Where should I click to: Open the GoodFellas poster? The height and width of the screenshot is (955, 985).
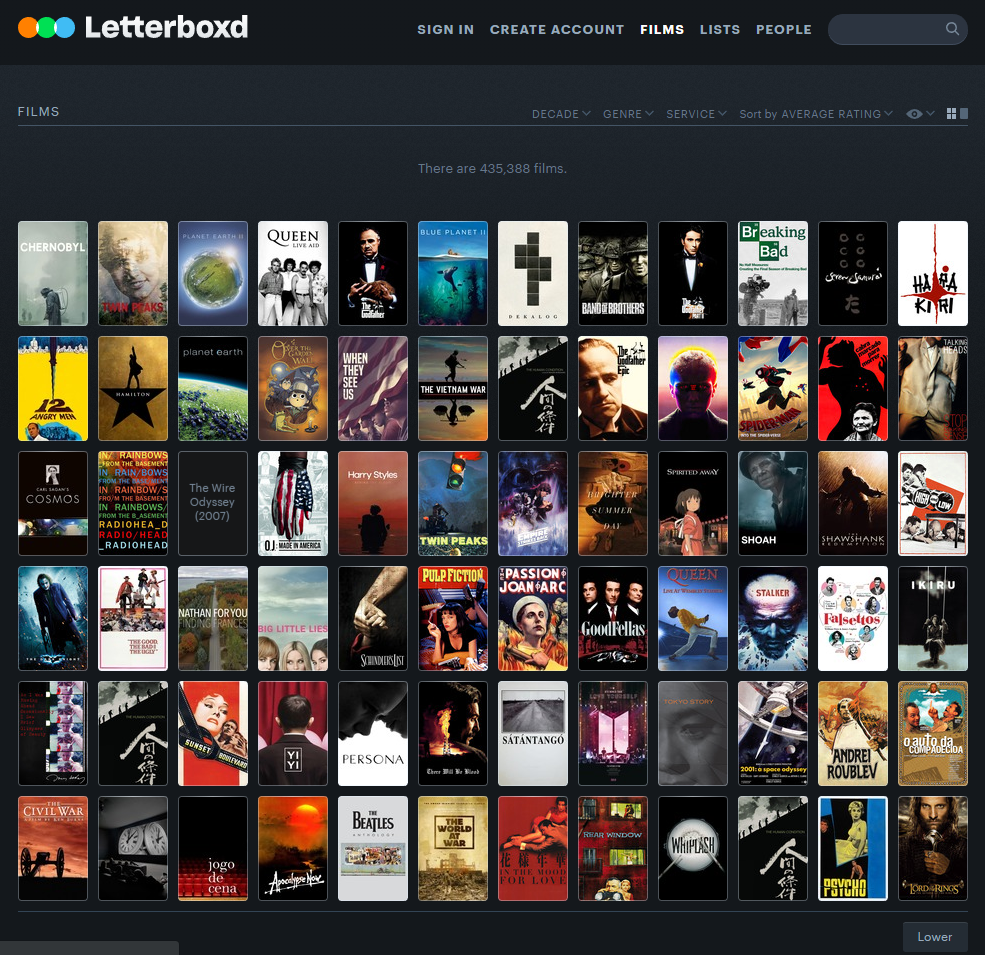click(612, 618)
